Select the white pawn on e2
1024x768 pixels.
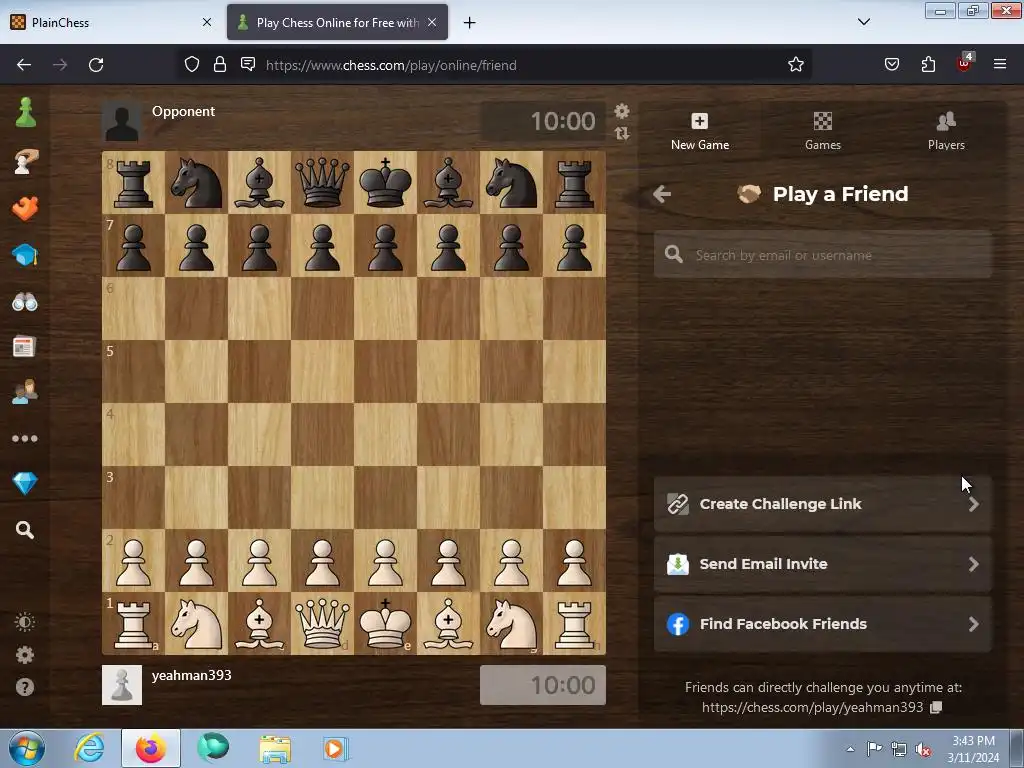[385, 562]
